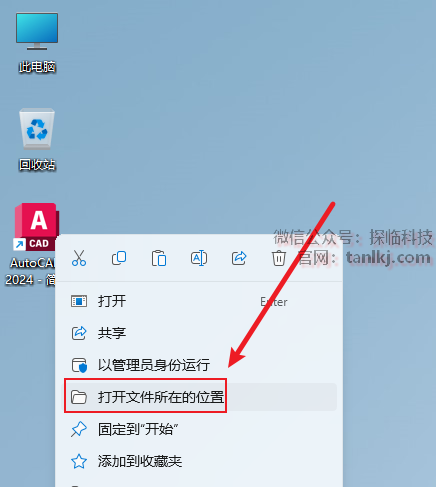Viewport: 436px width, 487px height.
Task: Click the shield icon beside 以管理员身份运行
Action: [x=79, y=365]
